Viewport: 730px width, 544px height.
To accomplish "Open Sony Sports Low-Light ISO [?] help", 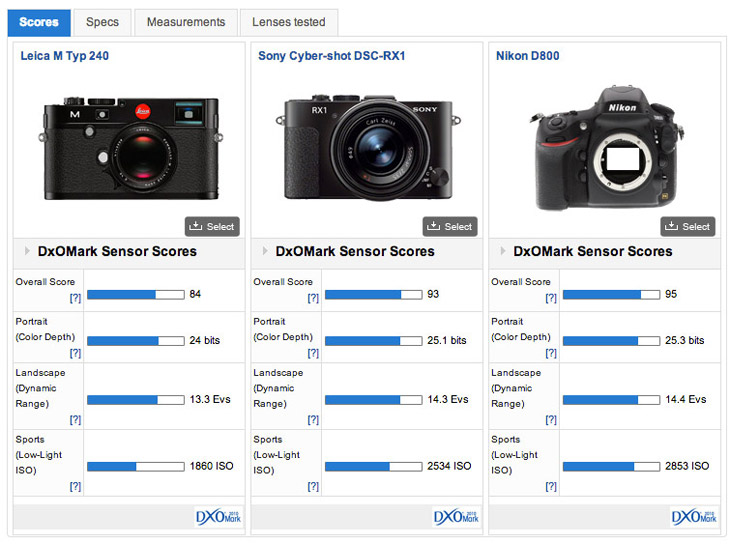I will click(x=313, y=487).
